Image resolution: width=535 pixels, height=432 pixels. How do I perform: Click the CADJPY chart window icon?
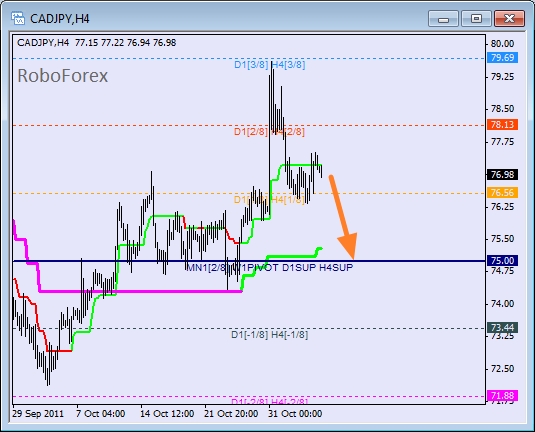(x=17, y=18)
